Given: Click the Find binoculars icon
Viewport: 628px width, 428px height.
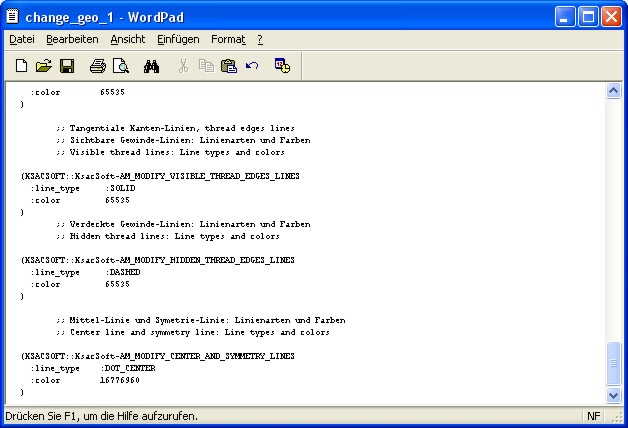Looking at the screenshot, I should pos(152,66).
